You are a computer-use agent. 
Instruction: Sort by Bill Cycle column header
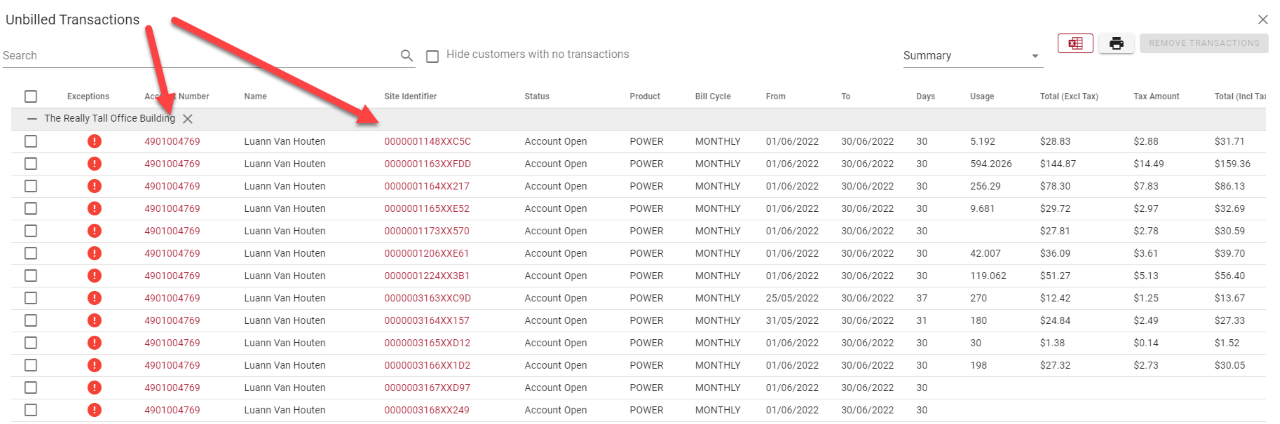713,96
